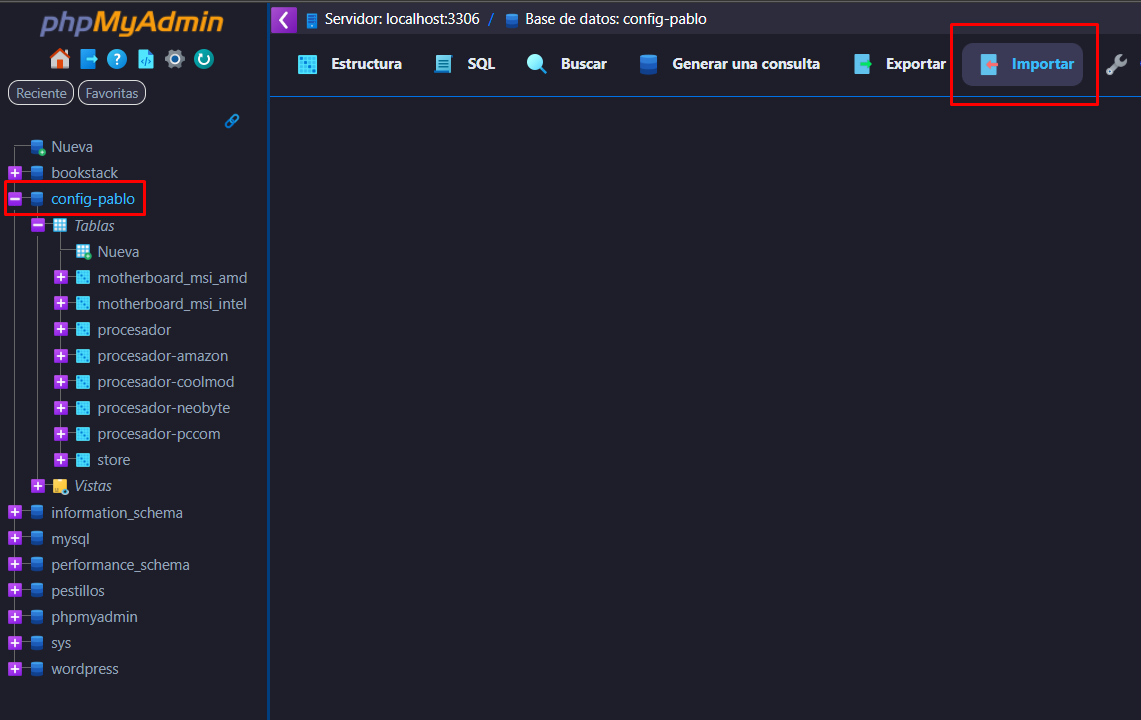Open the Buscar tab
Viewport: 1141px width, 720px height.
(566, 65)
